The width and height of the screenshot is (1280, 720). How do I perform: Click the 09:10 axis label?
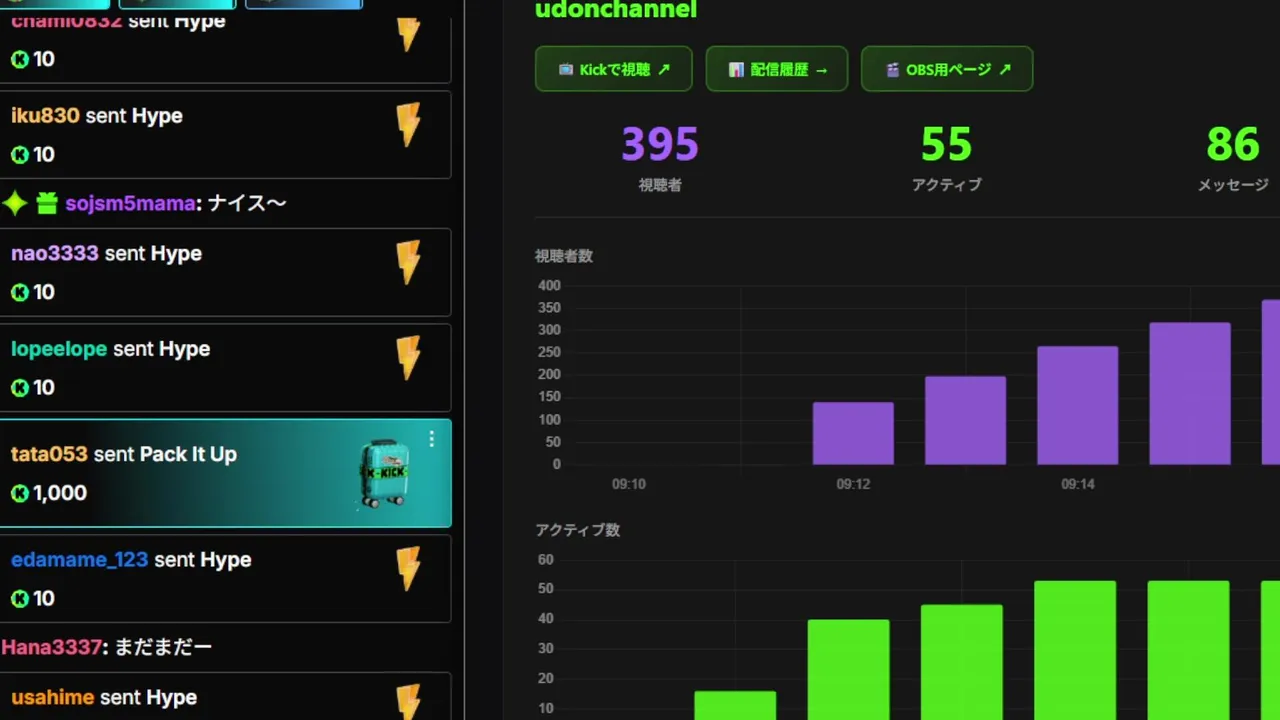click(x=629, y=484)
